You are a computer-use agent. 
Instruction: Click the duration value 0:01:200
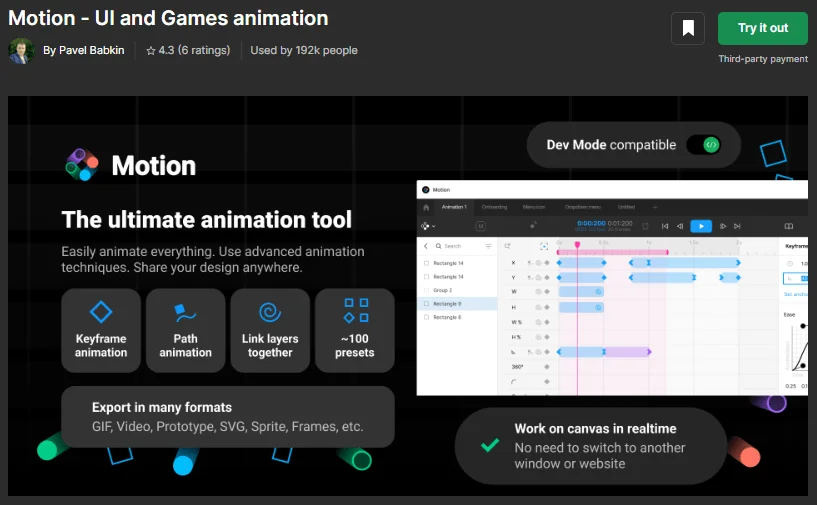pyautogui.click(x=620, y=223)
